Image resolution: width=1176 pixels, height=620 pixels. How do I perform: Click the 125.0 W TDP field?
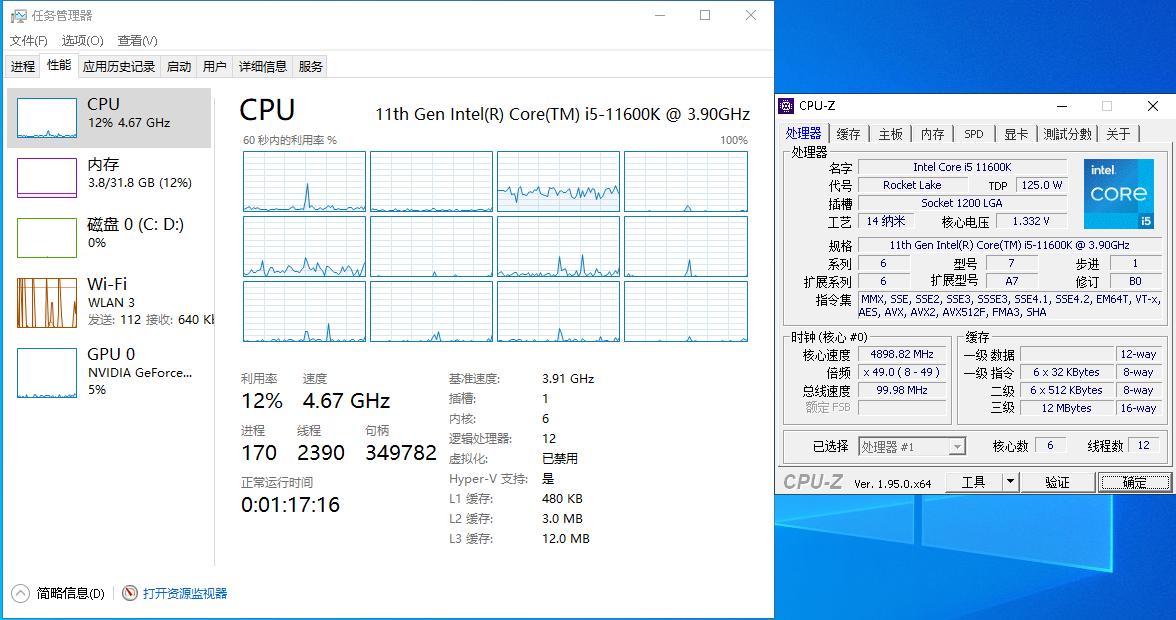coord(1042,185)
